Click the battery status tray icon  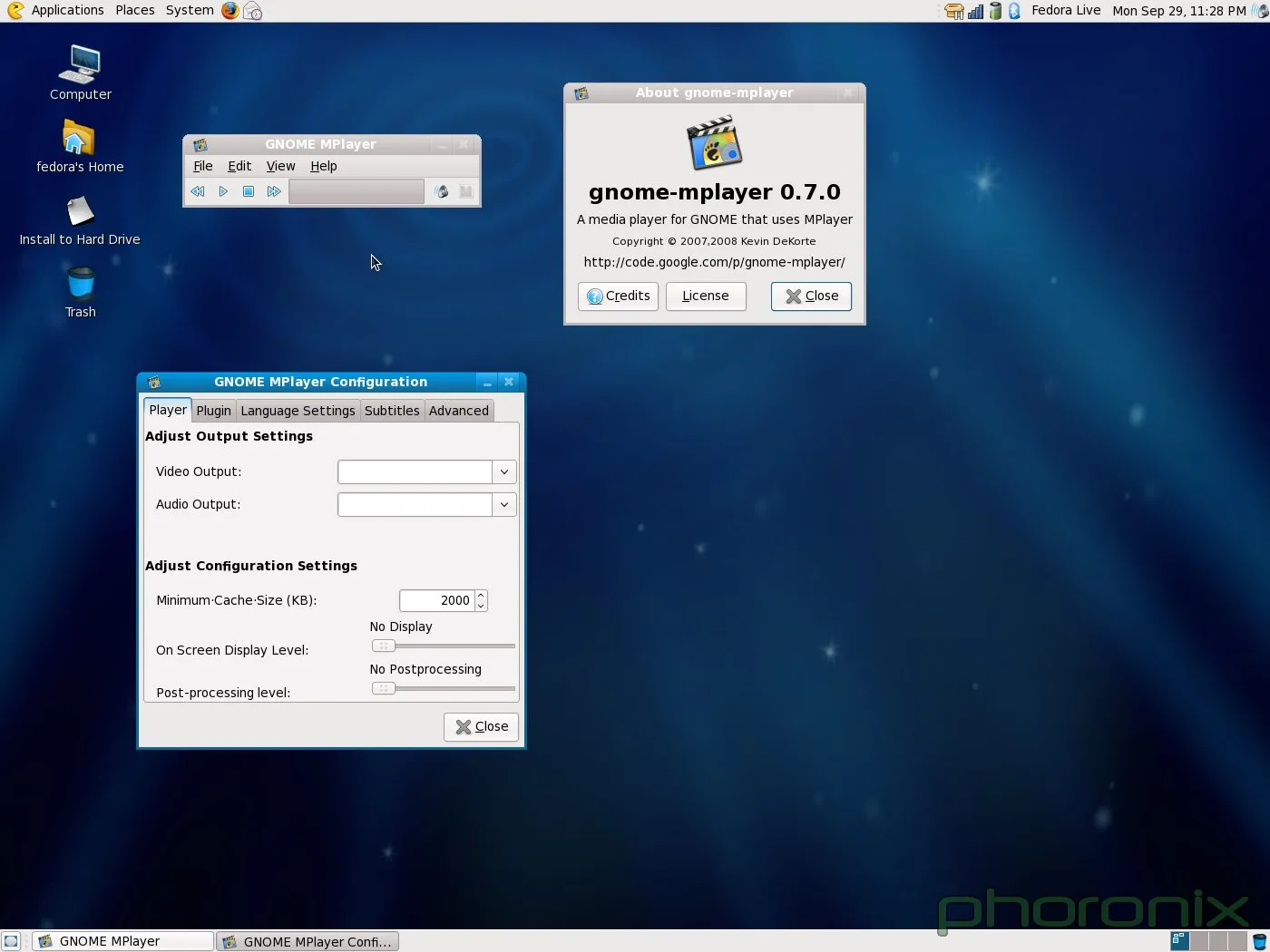tap(995, 11)
